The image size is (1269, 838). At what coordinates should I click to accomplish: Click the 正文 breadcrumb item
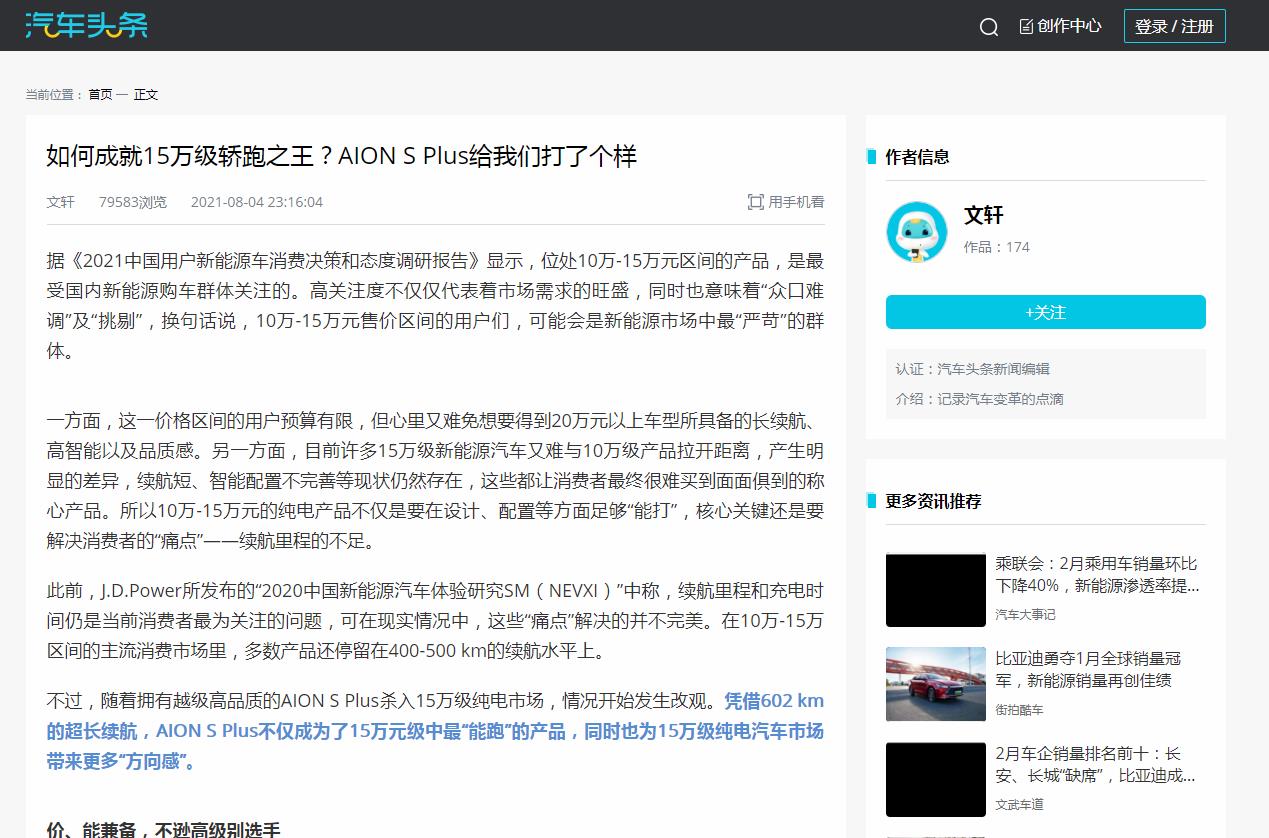click(146, 94)
